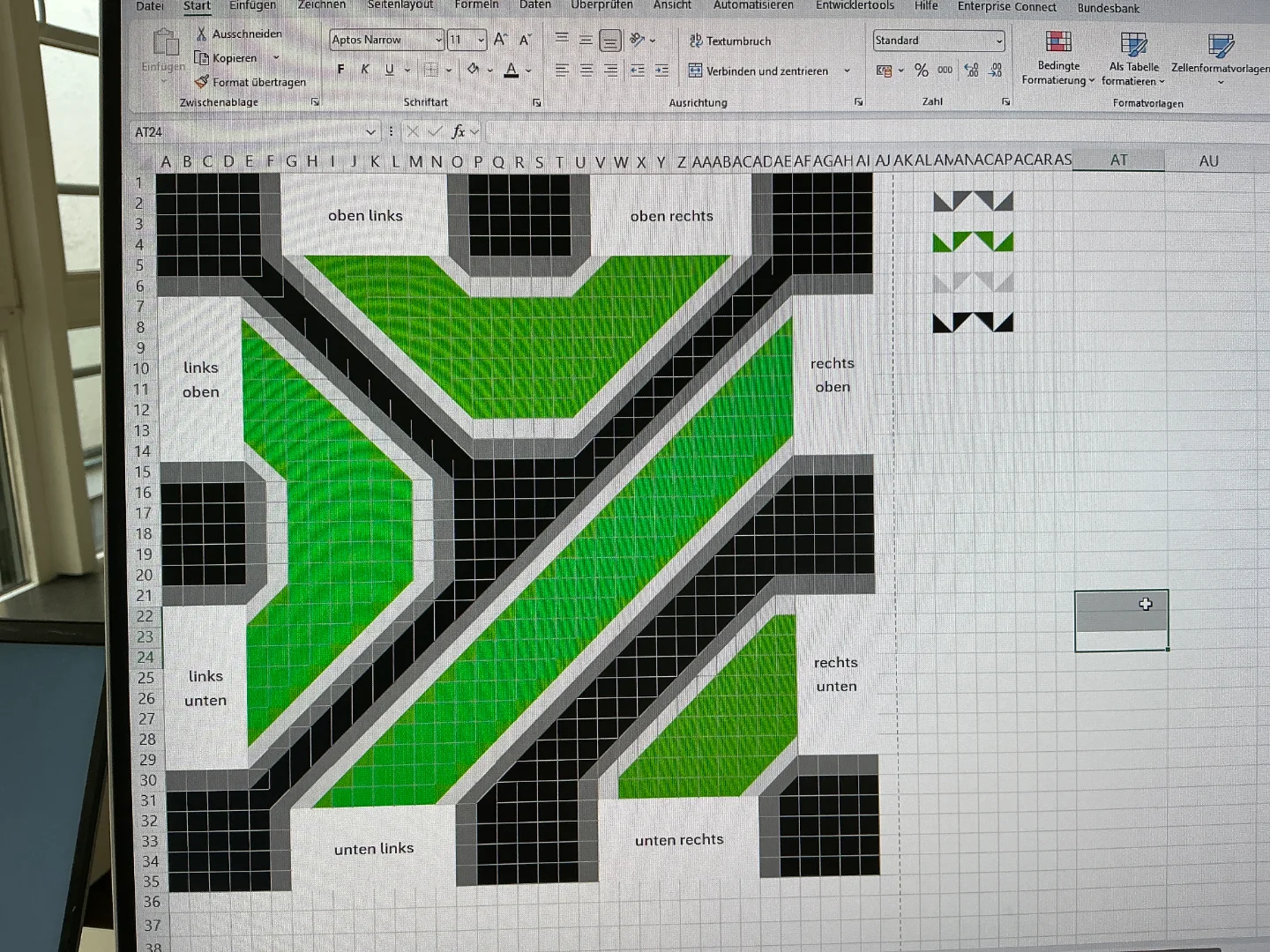Click into the formula bar

878,132
